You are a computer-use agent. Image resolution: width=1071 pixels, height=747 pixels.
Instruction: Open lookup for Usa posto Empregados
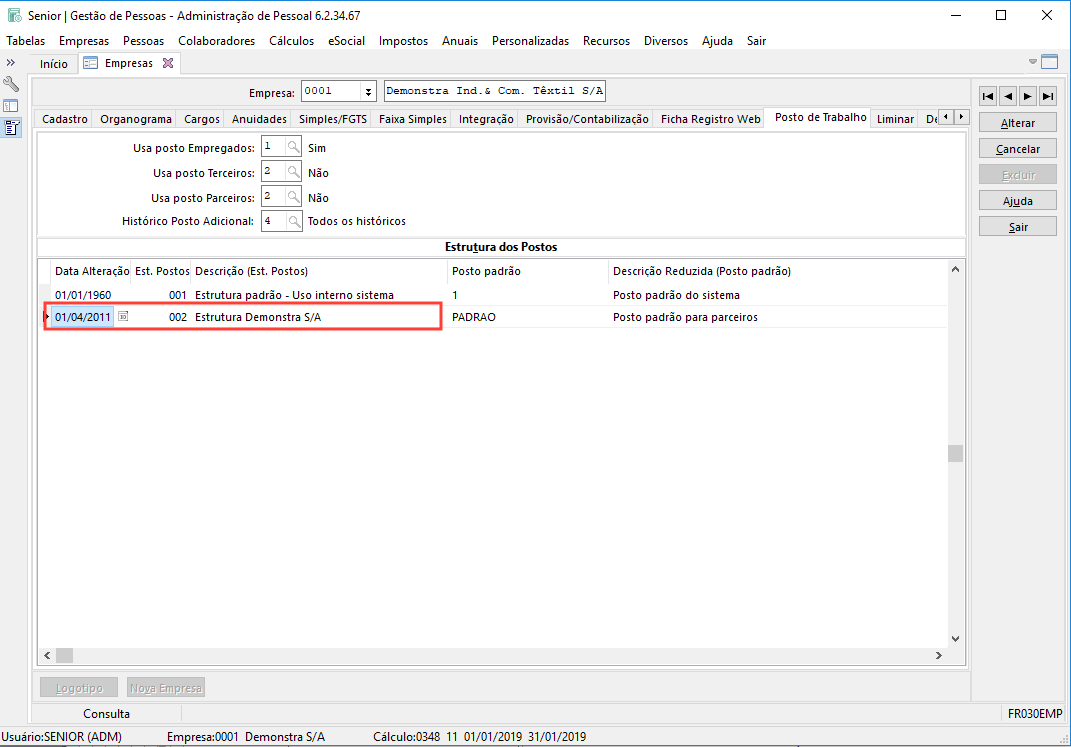coord(293,147)
